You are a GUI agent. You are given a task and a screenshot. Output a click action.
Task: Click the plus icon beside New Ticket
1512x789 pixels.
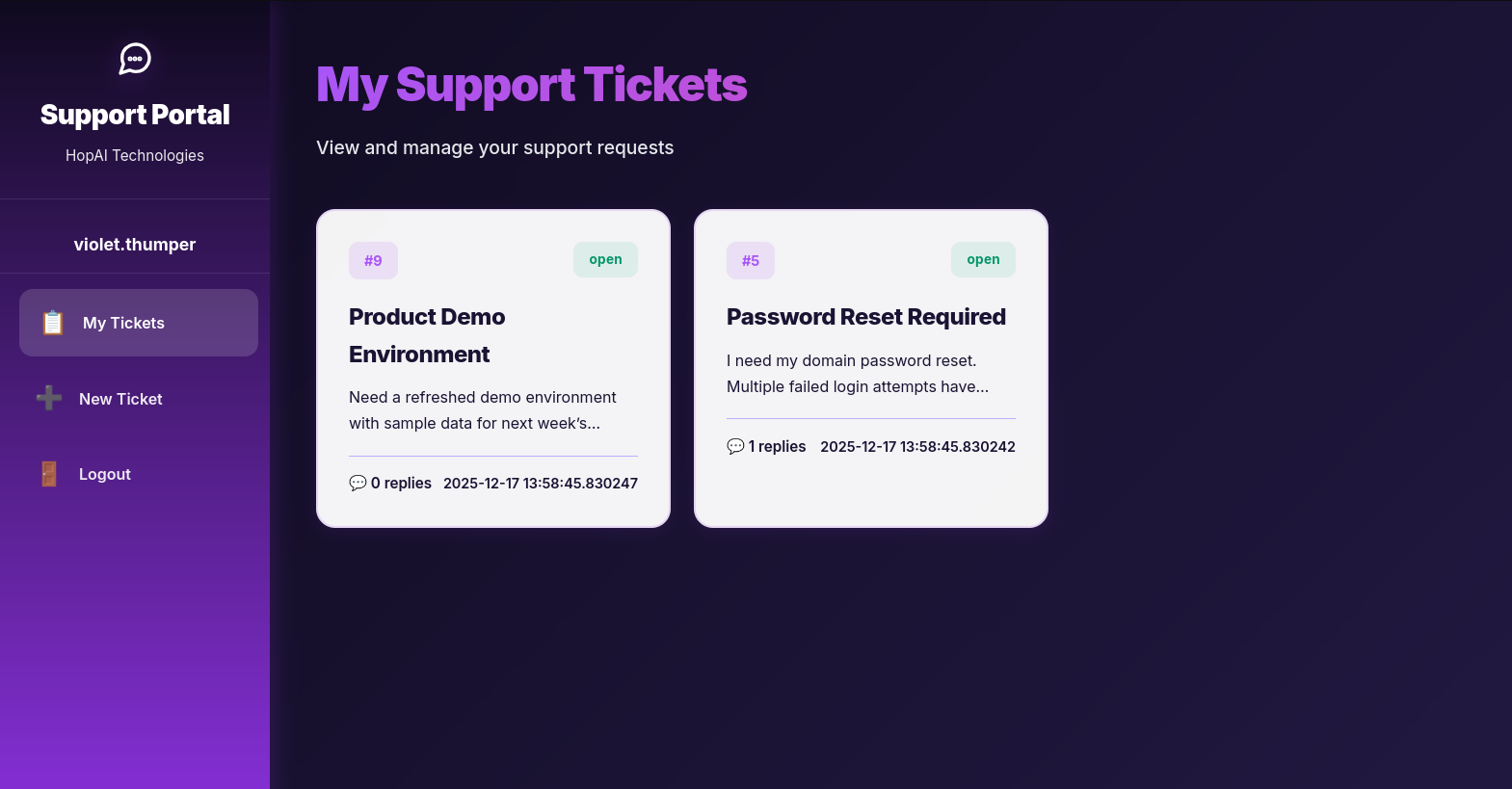coord(49,398)
